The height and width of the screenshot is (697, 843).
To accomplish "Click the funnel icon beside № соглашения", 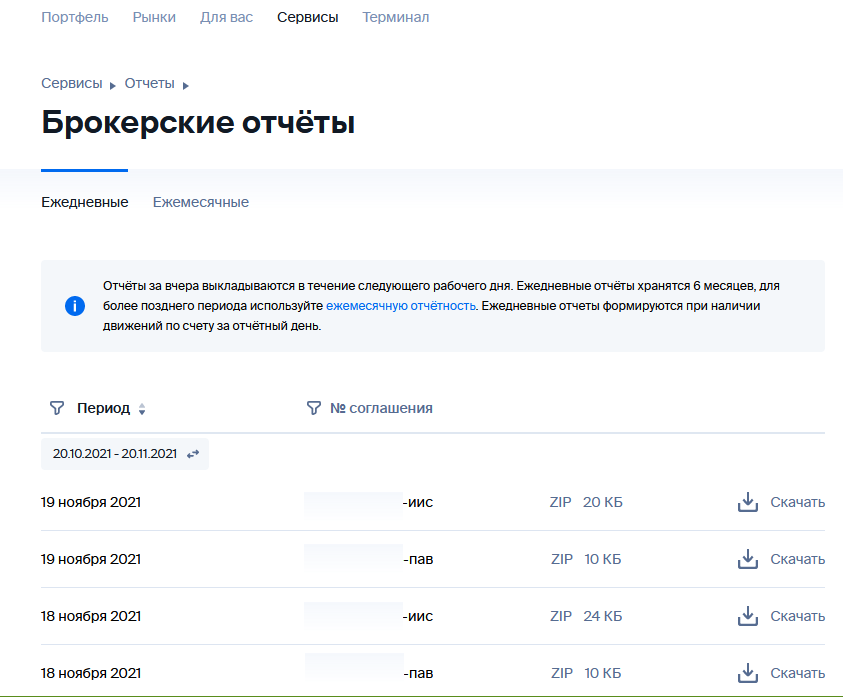I will (x=314, y=408).
